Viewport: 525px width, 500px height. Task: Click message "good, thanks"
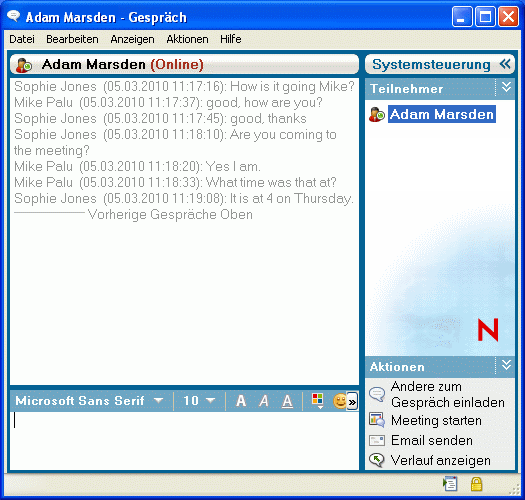[268, 118]
